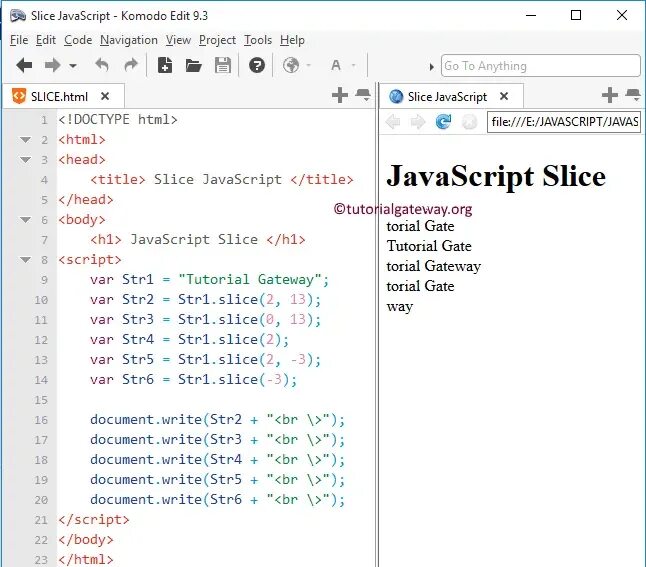Click 'torial Gateway' output in preview
Image resolution: width=646 pixels, height=567 pixels.
click(433, 266)
